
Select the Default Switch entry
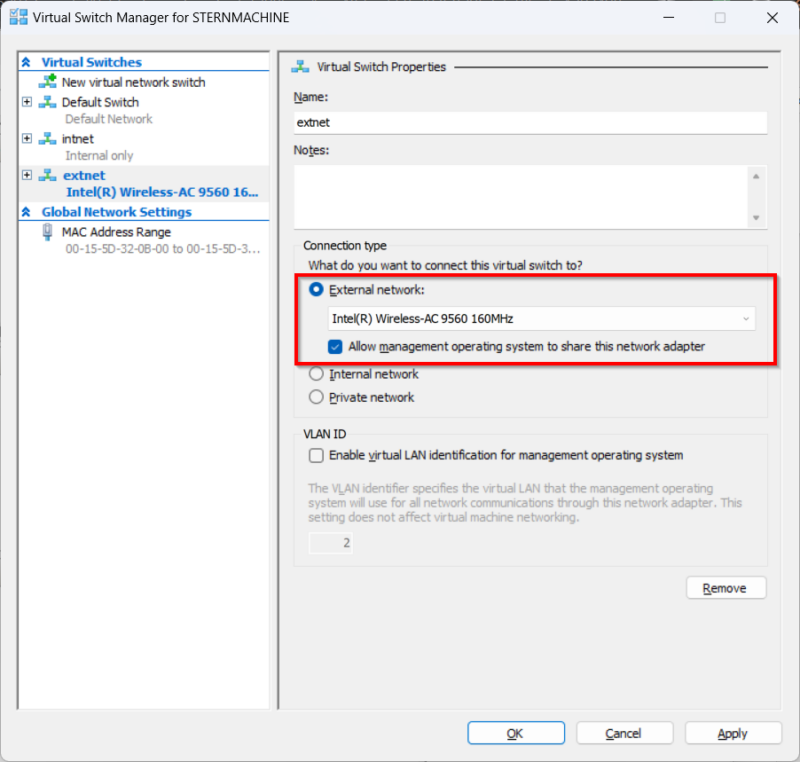(100, 102)
